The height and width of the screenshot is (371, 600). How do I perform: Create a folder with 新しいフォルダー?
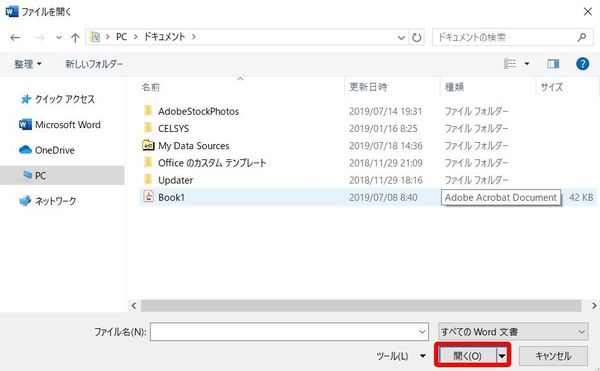[94, 64]
